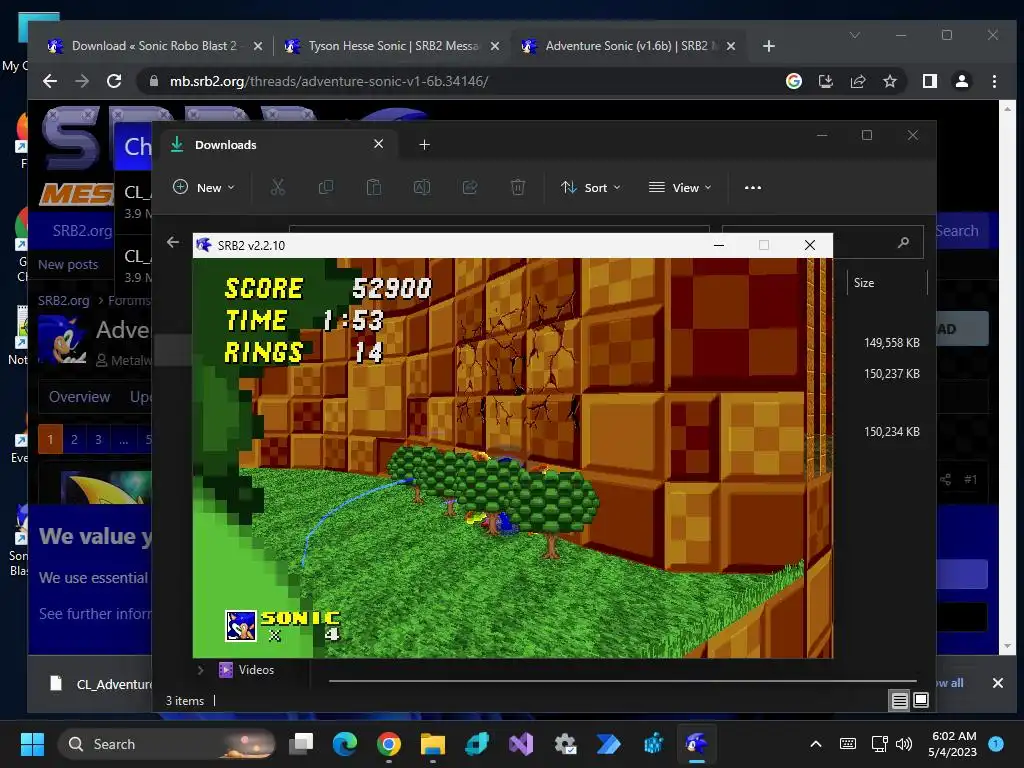The image size is (1024, 768).
Task: Switch to large thumbnails view icon
Action: 921,701
